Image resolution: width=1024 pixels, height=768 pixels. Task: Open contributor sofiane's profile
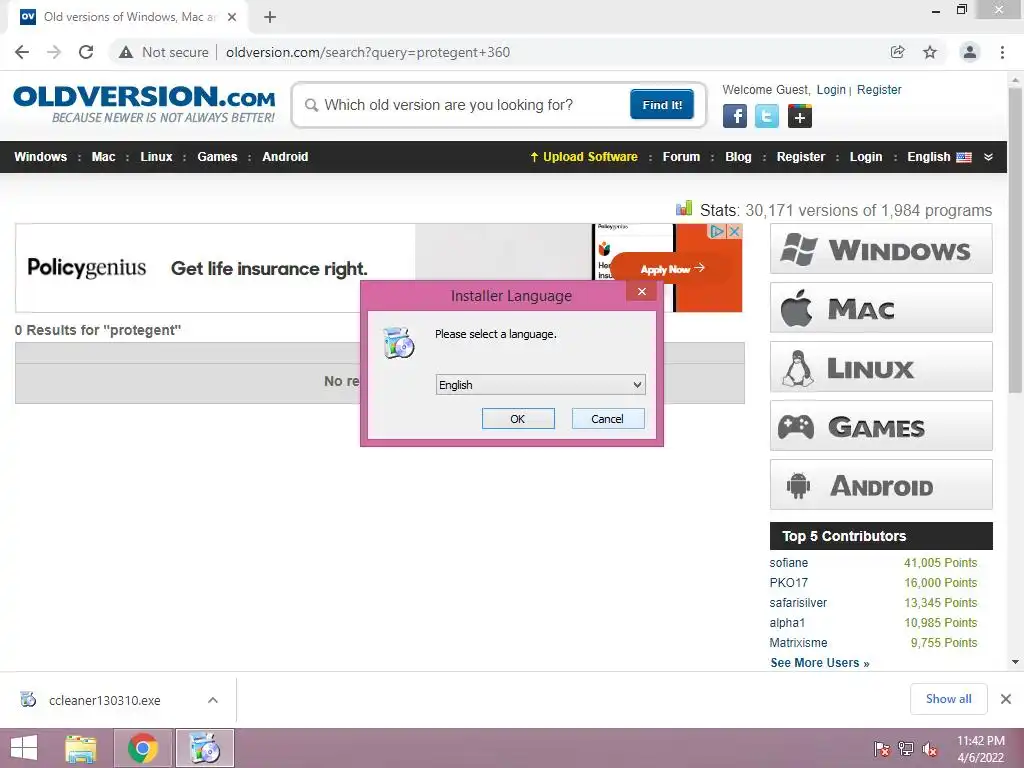[x=788, y=562]
